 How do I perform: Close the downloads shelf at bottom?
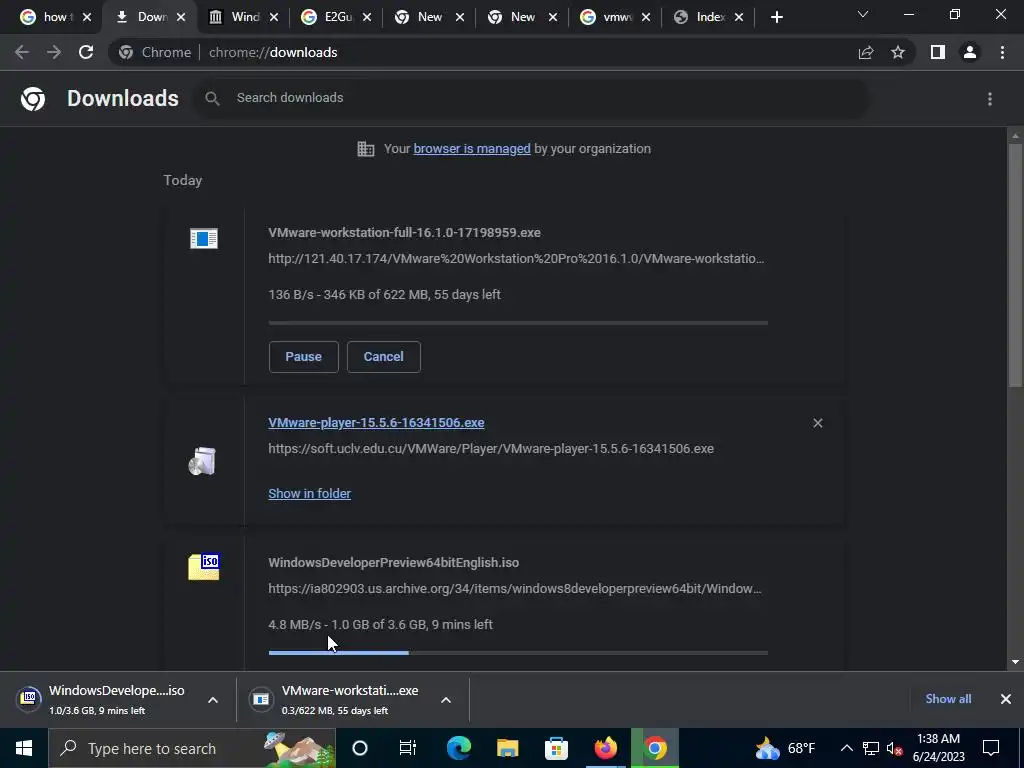1006,699
